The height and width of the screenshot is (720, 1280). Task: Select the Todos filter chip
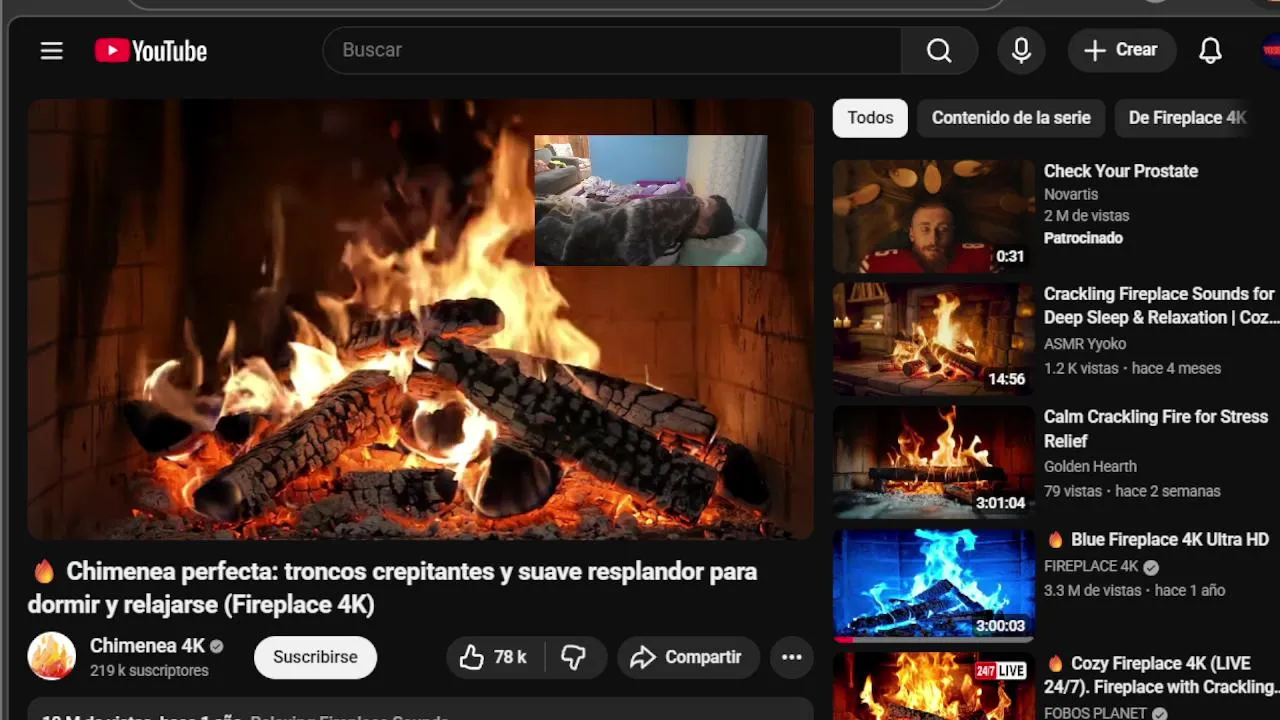tap(870, 118)
